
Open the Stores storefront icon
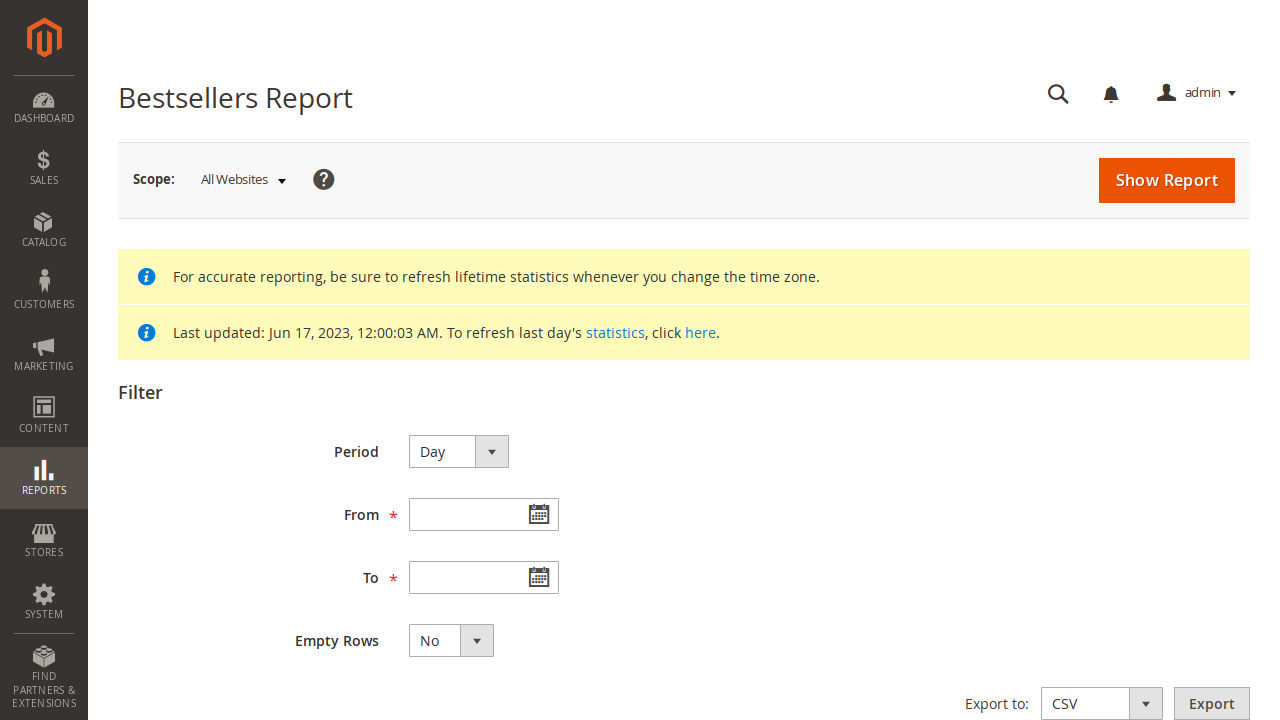(44, 532)
